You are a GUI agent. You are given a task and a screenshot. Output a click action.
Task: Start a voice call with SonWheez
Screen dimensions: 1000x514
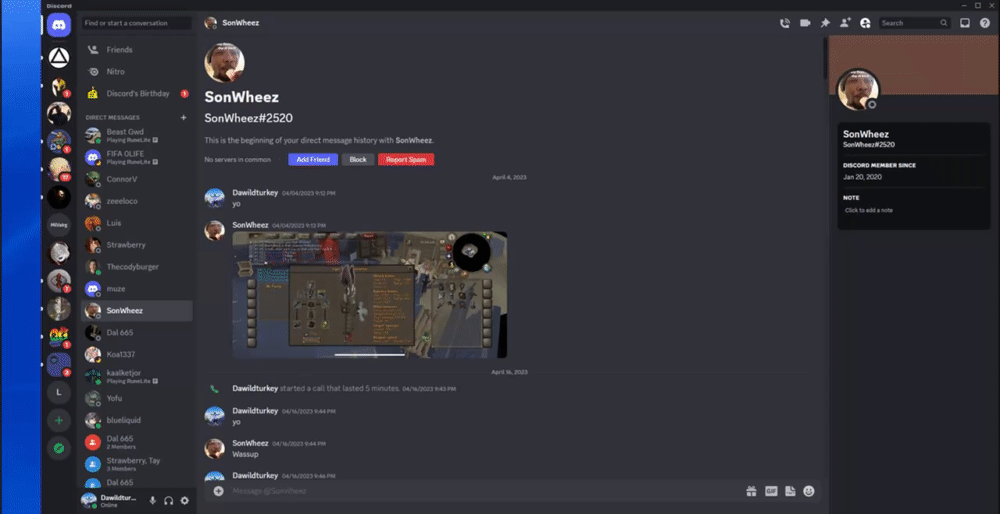[784, 23]
